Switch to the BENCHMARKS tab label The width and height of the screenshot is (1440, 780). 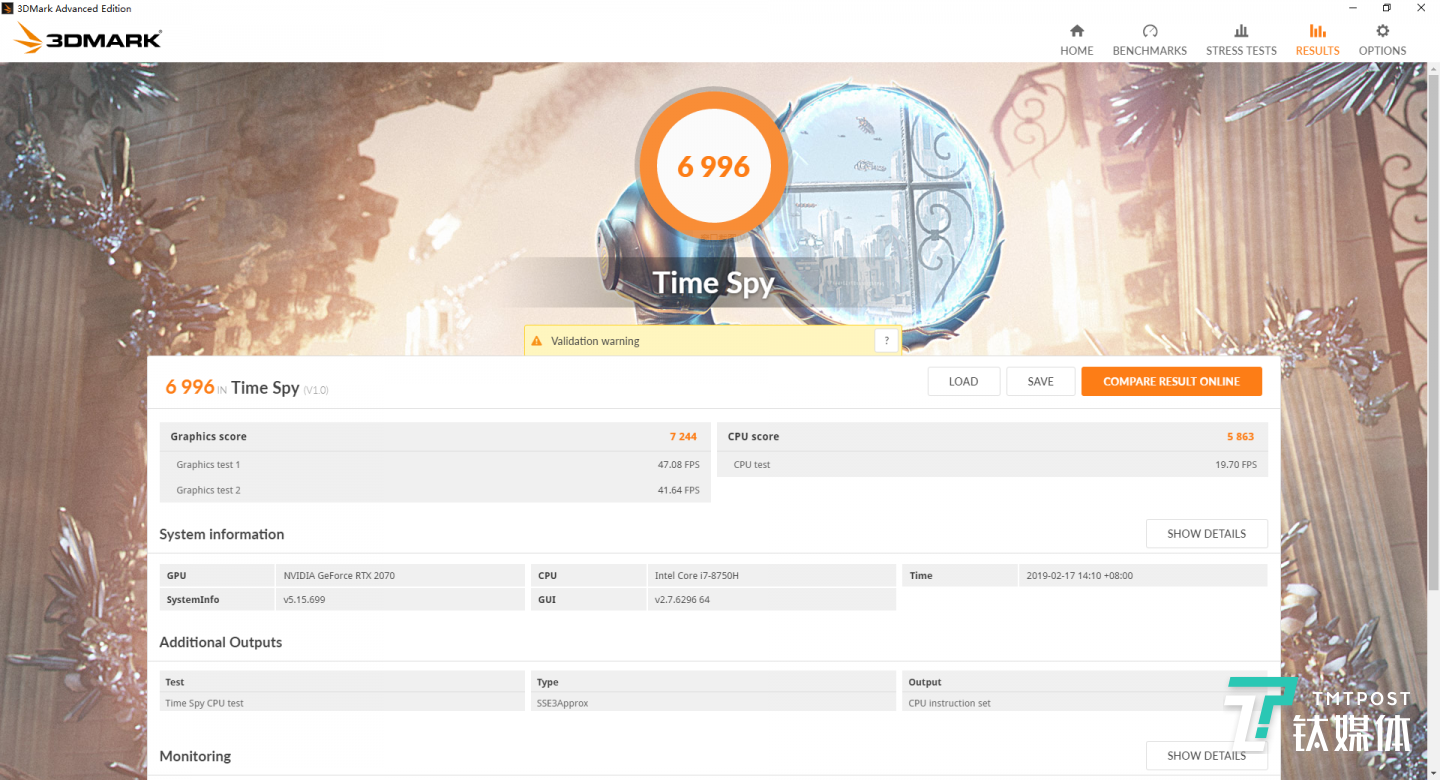tap(1149, 51)
